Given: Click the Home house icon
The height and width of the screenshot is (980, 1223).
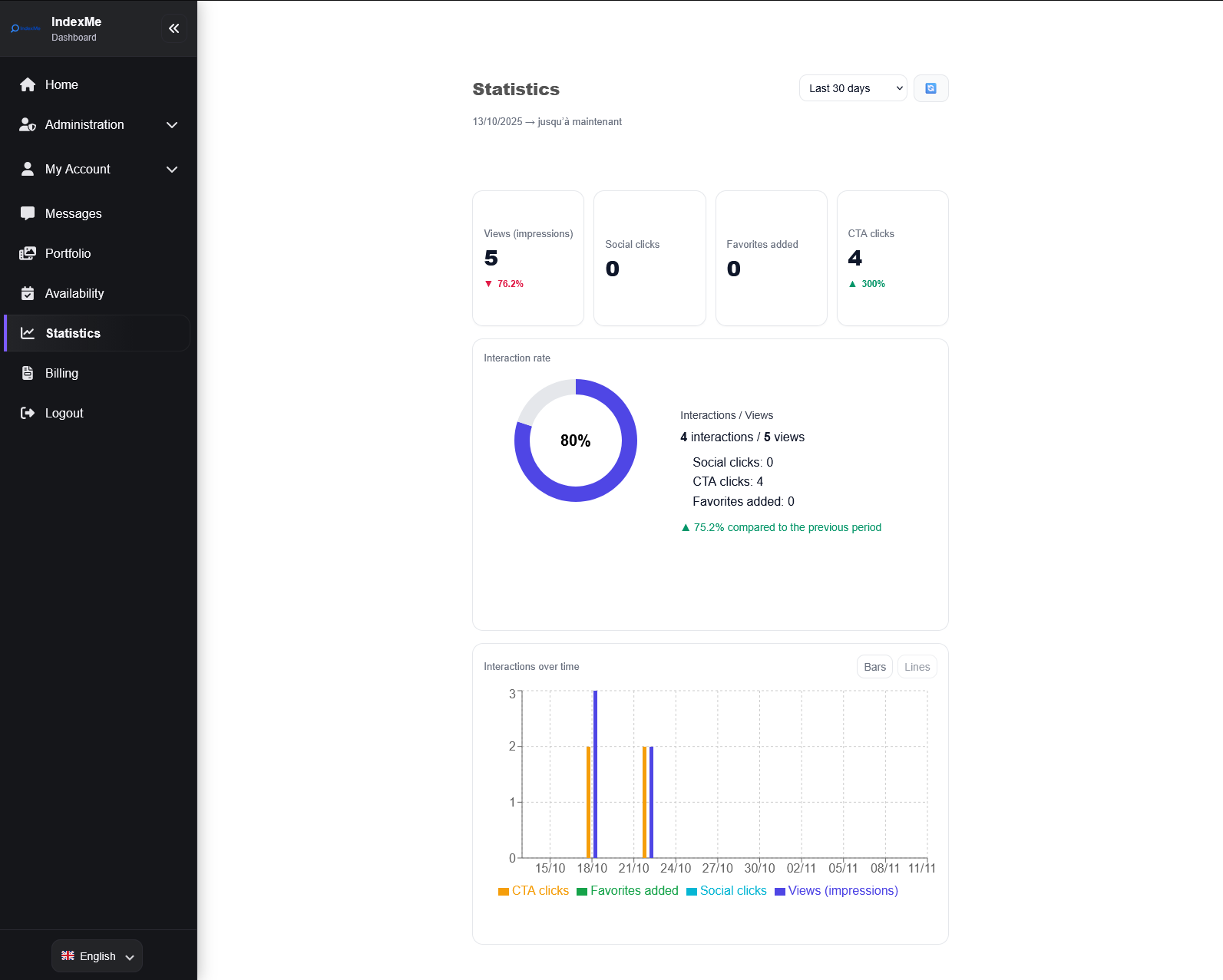Looking at the screenshot, I should [28, 84].
